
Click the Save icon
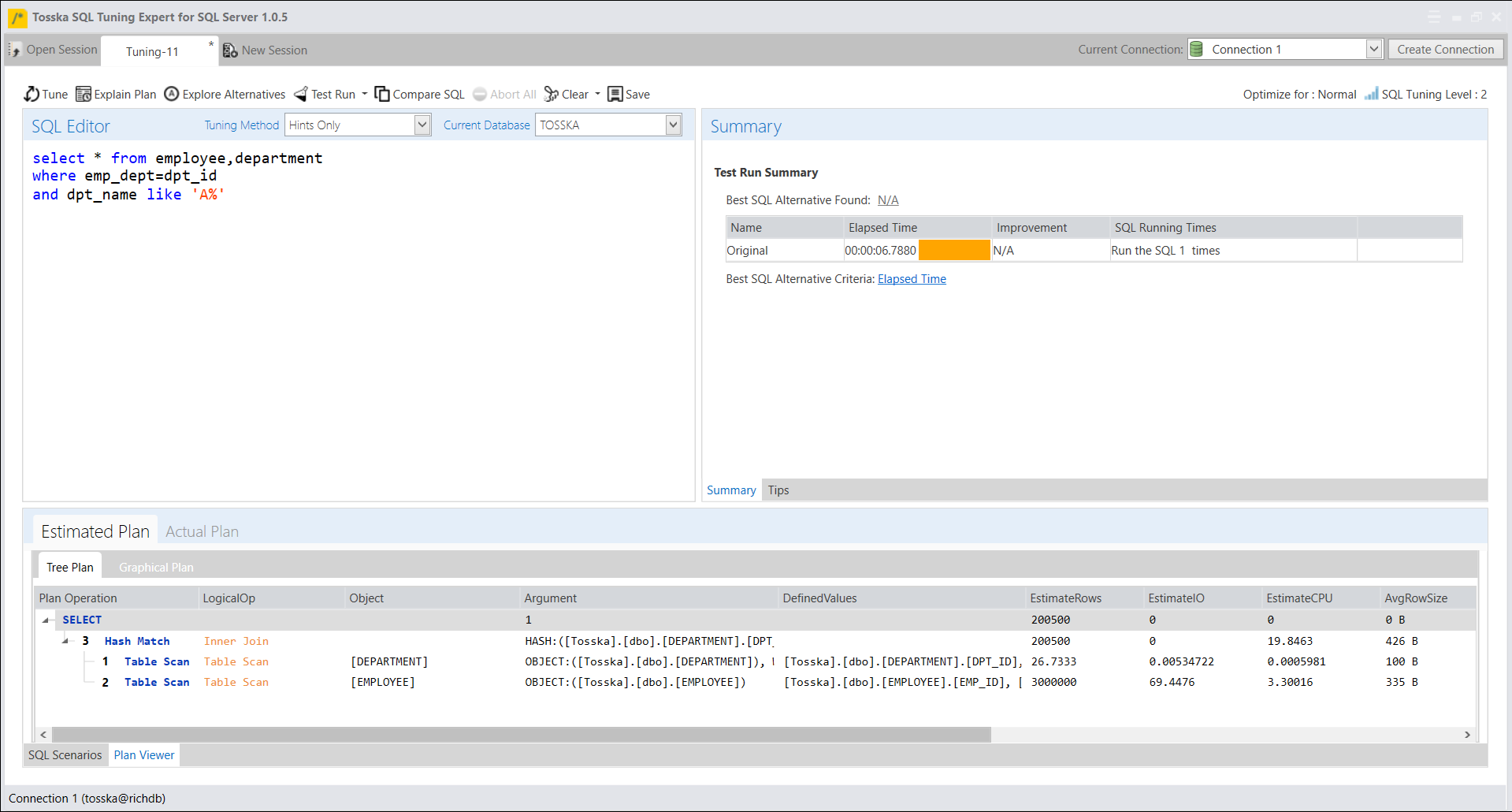coord(615,94)
